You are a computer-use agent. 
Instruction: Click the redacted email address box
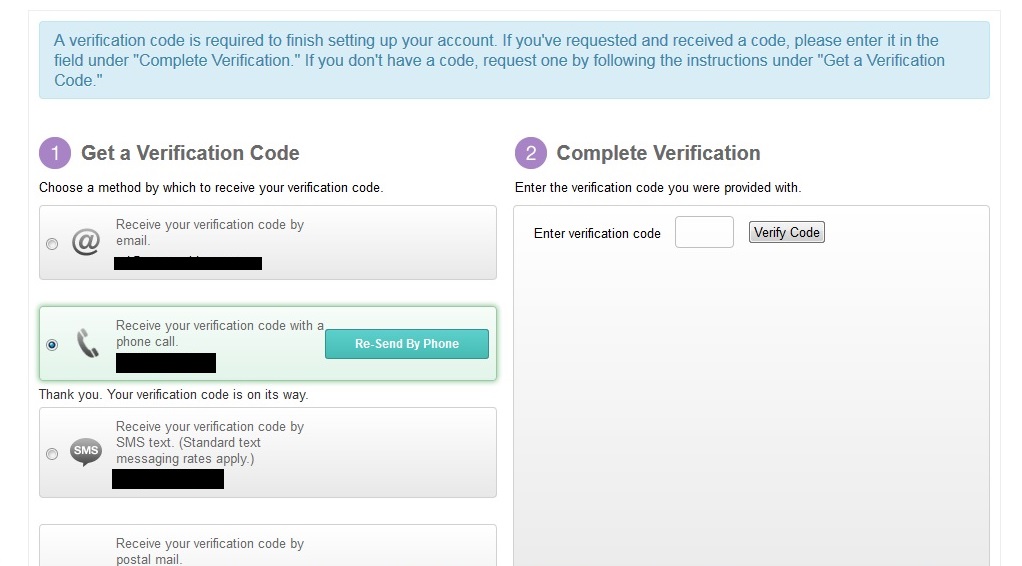188,263
